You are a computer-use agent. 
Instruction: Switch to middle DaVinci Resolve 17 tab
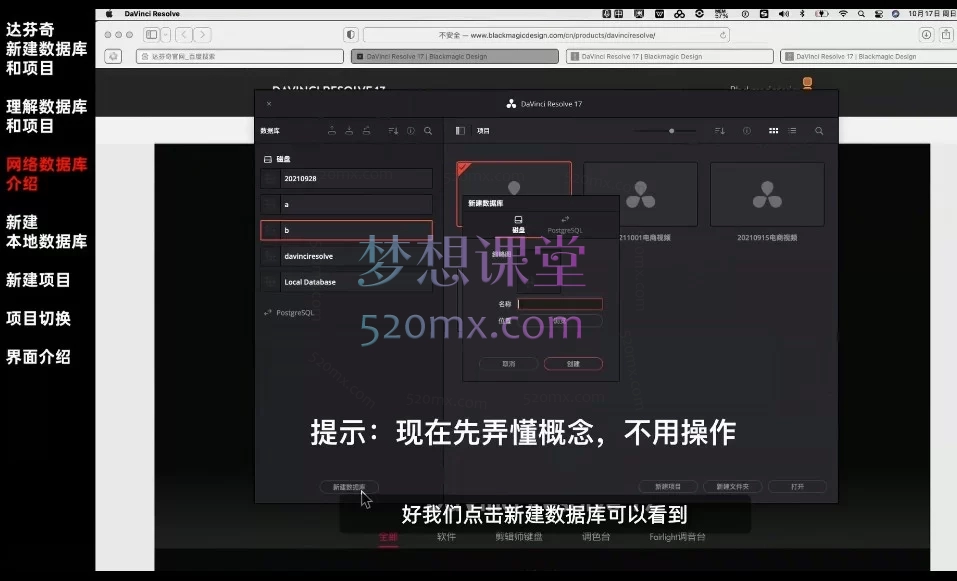pyautogui.click(x=670, y=56)
